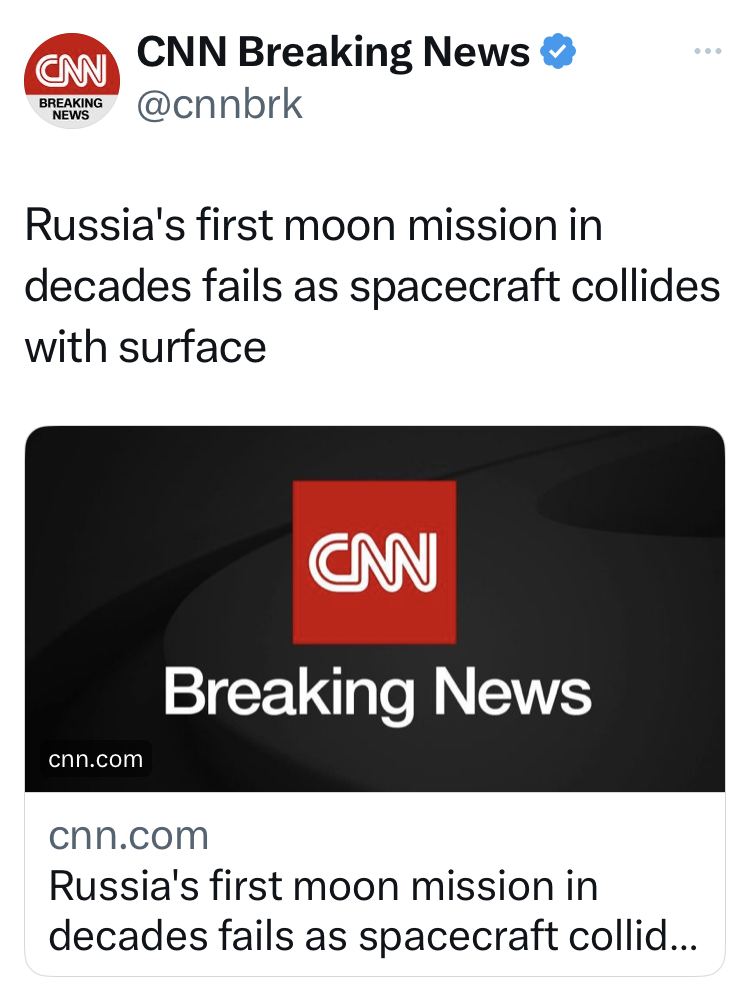
Task: Open the three-dot more options menu
Action: coord(707,52)
